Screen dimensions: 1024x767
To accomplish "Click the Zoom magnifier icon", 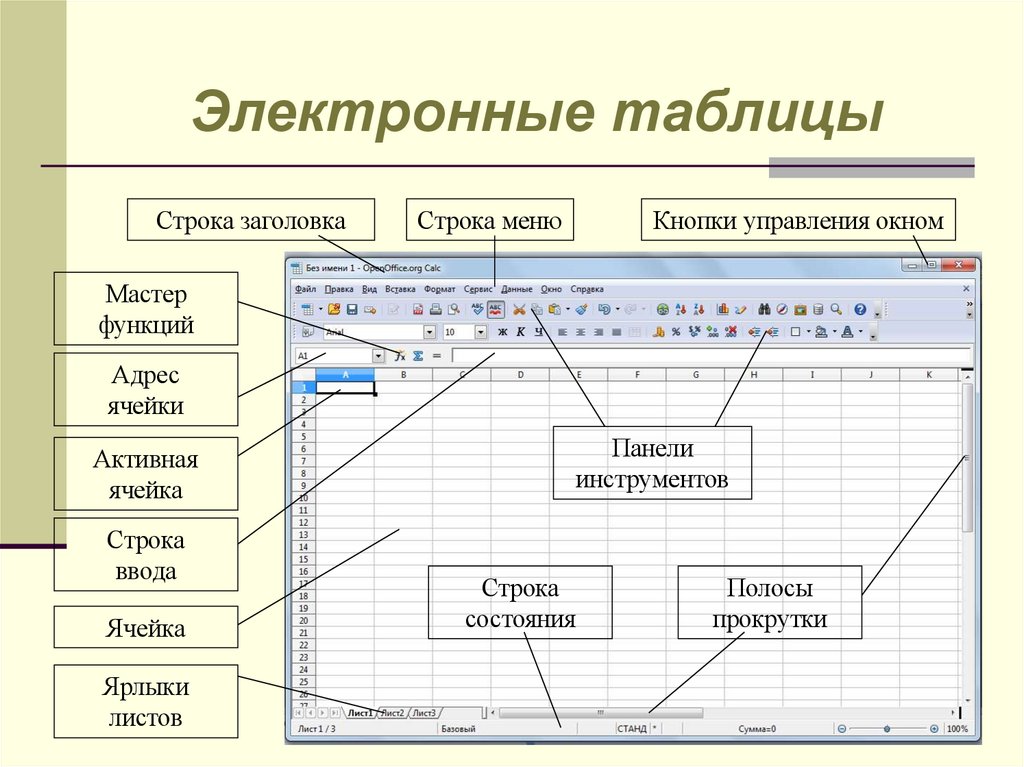I will 836,309.
